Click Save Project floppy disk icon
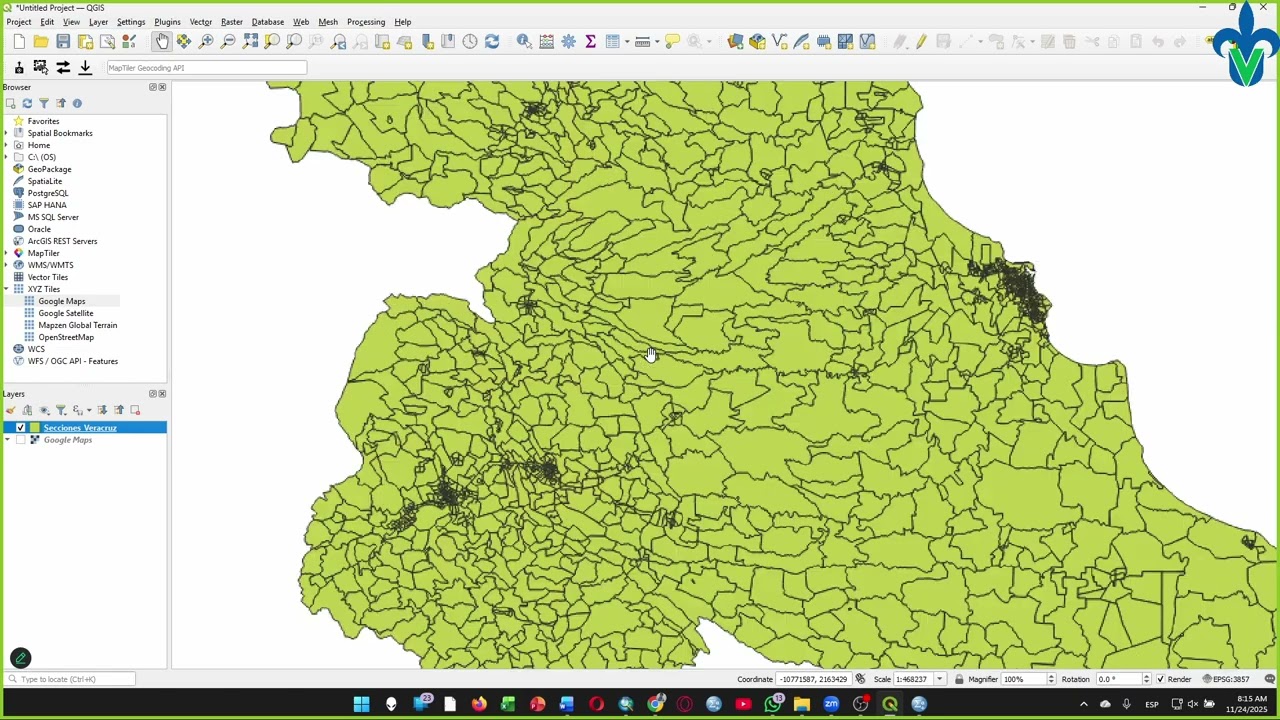 coord(63,41)
